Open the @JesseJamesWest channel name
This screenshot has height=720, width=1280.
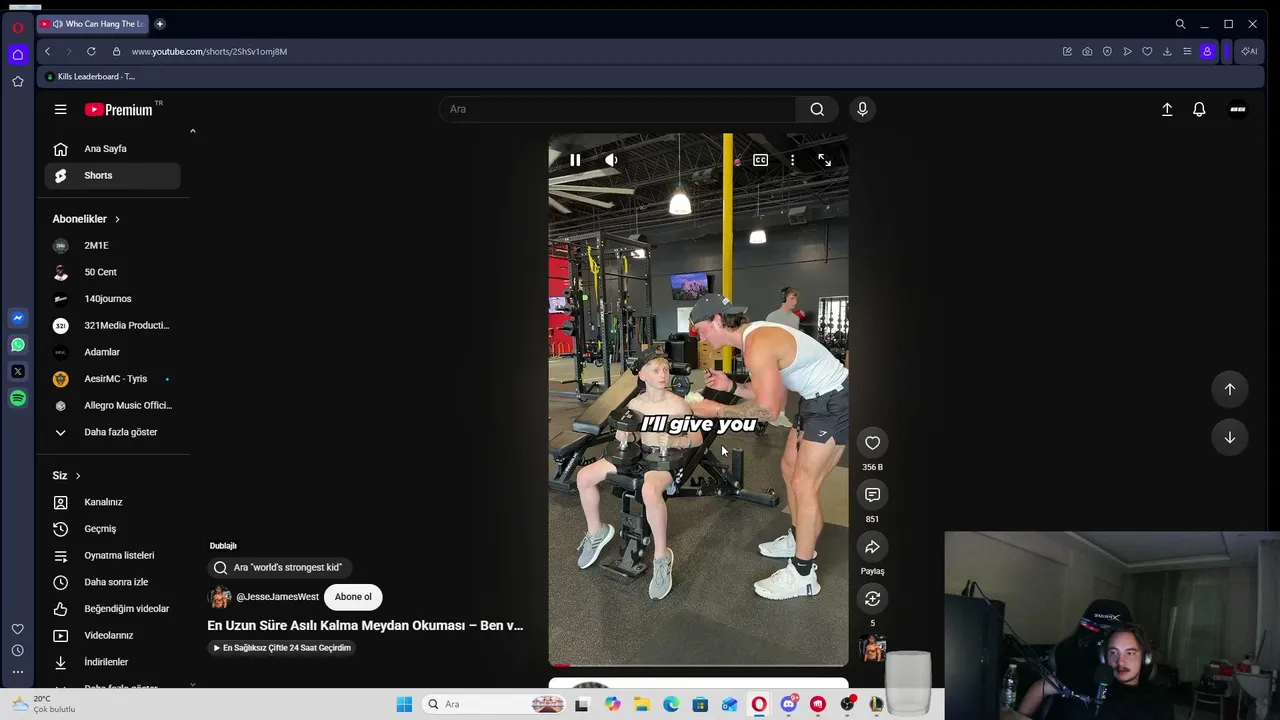coord(277,597)
